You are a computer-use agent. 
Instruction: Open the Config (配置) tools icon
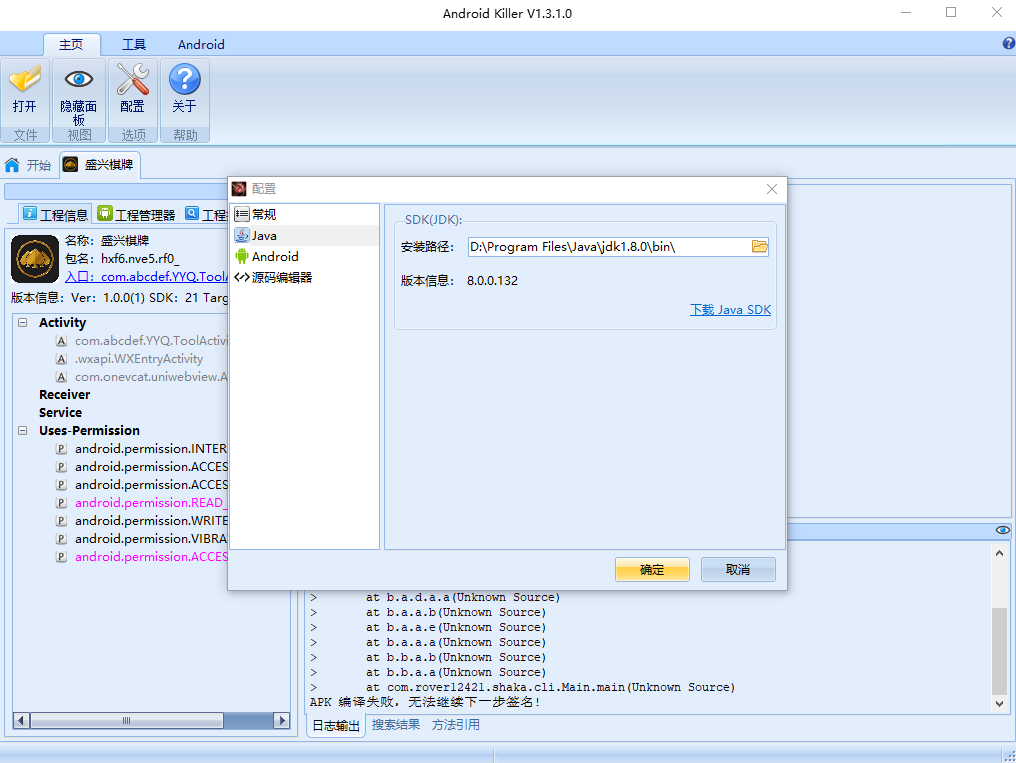(132, 80)
